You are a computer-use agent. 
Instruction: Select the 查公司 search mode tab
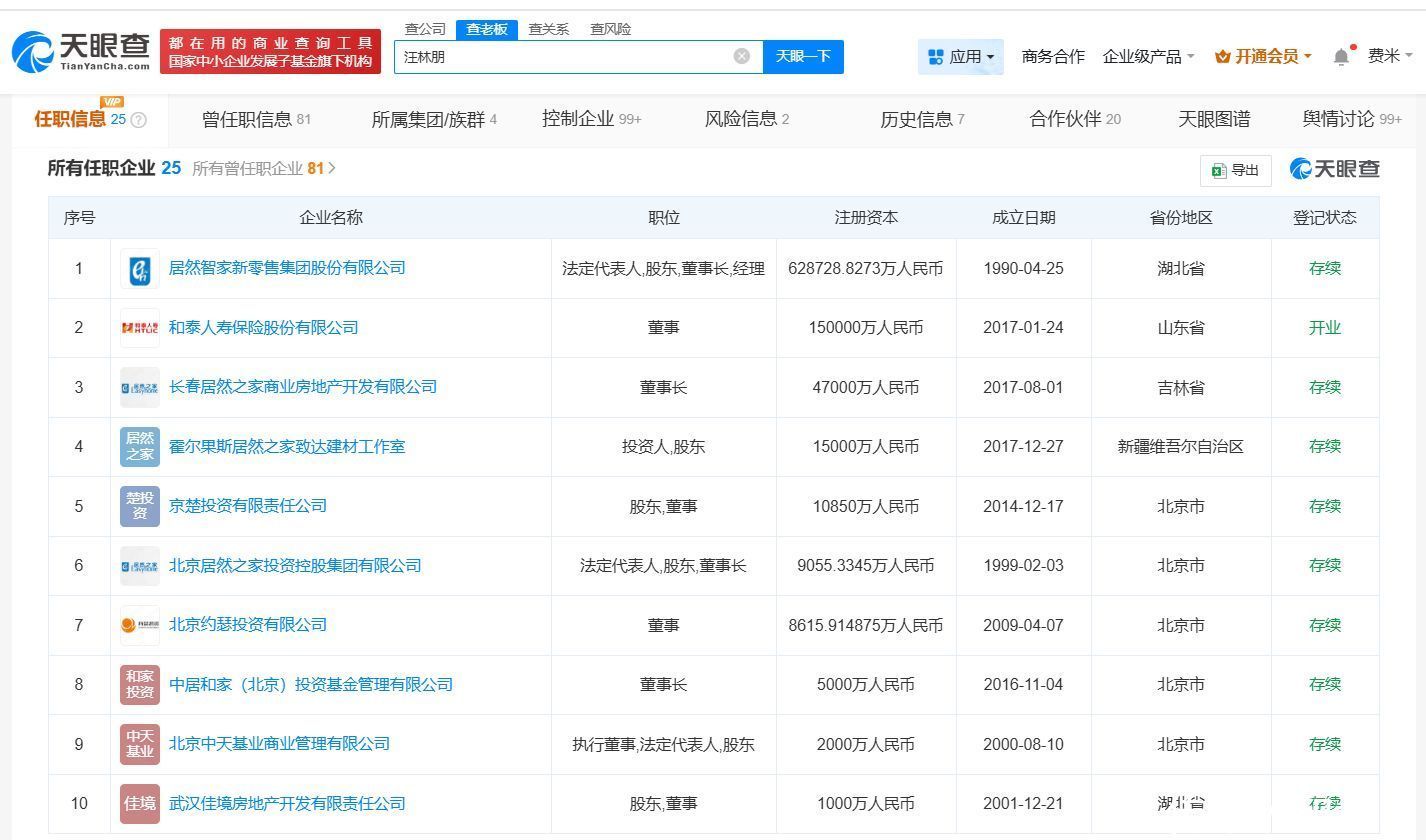pos(425,29)
